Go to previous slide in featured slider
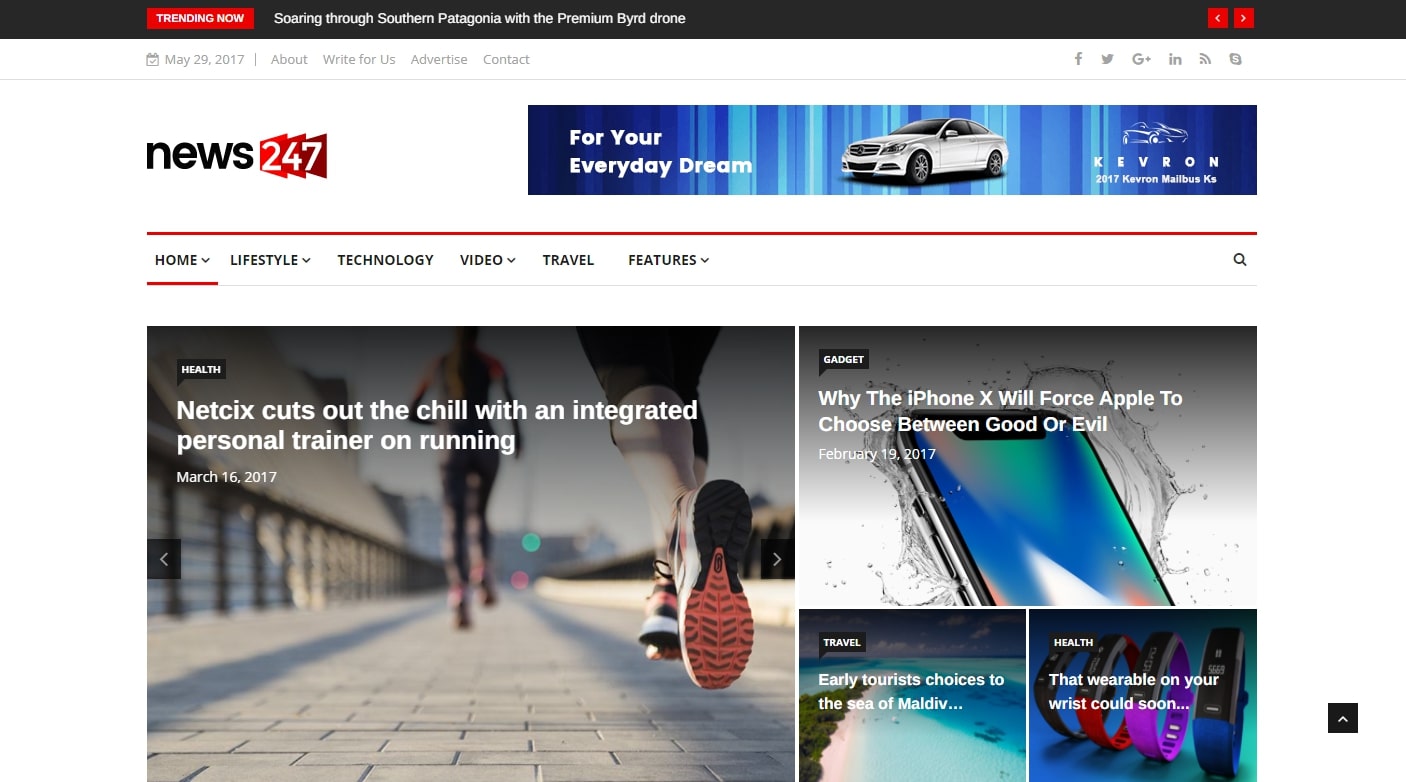Image resolution: width=1406 pixels, height=782 pixels. 164,559
